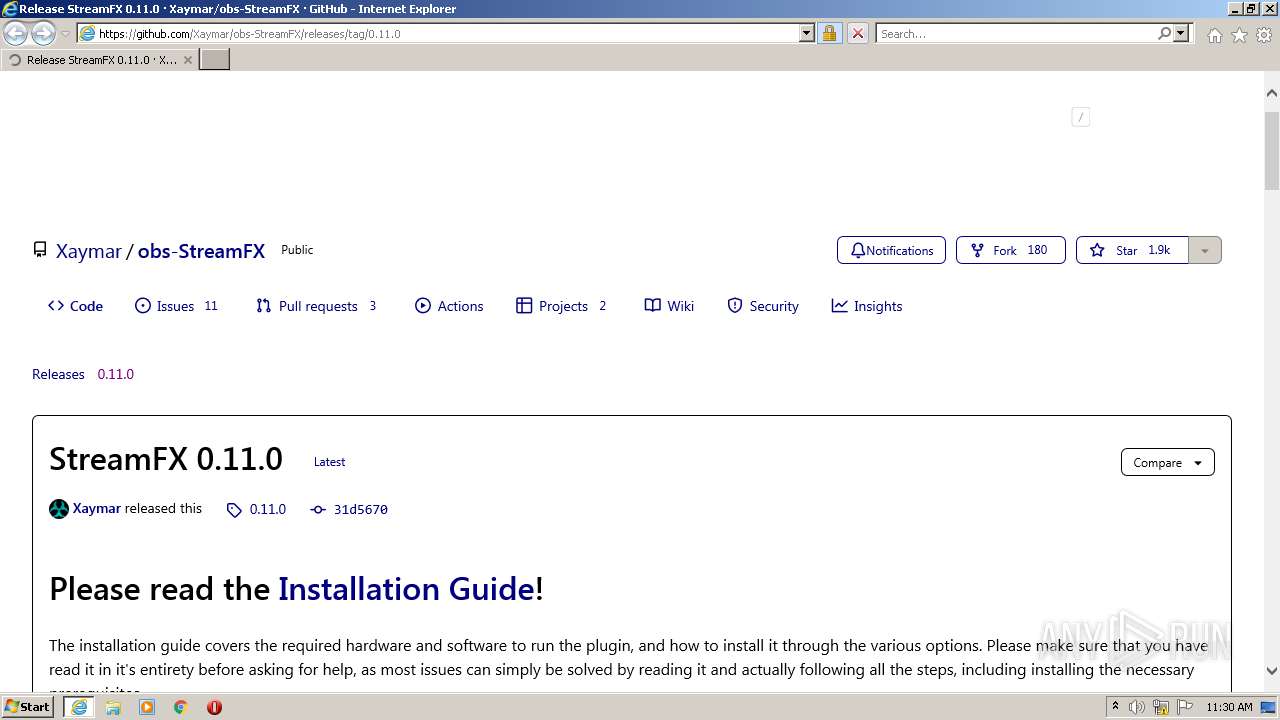
Task: View the security lock report icon
Action: coord(829,34)
